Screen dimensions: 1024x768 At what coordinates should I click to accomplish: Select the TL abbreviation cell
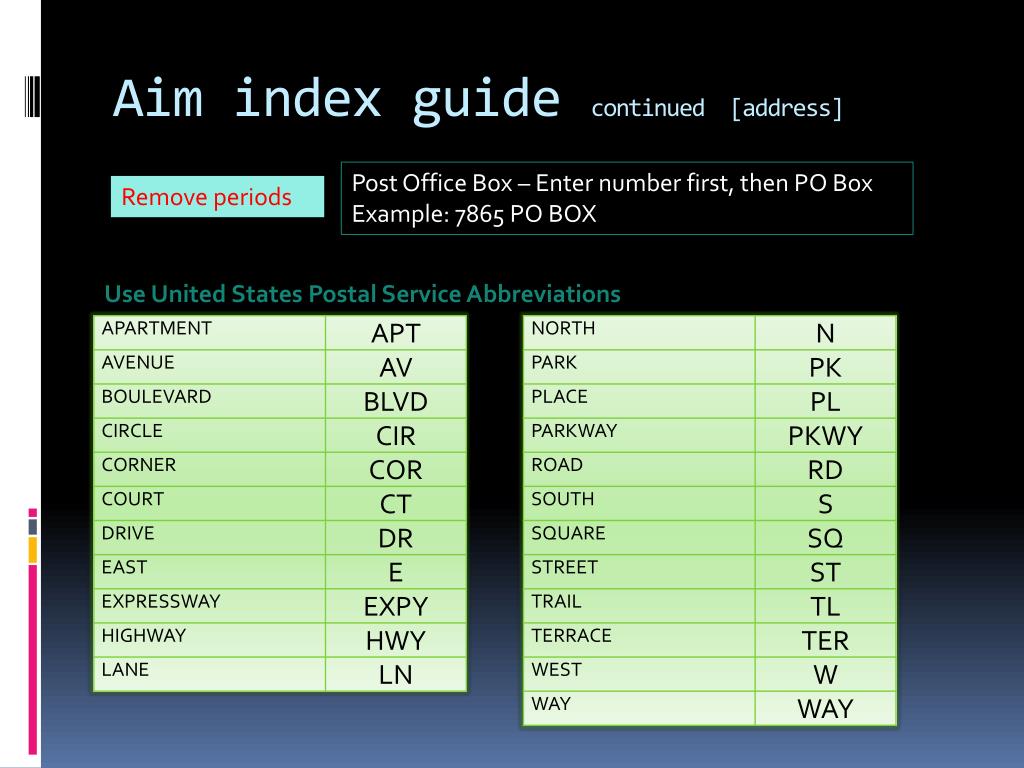coord(825,606)
